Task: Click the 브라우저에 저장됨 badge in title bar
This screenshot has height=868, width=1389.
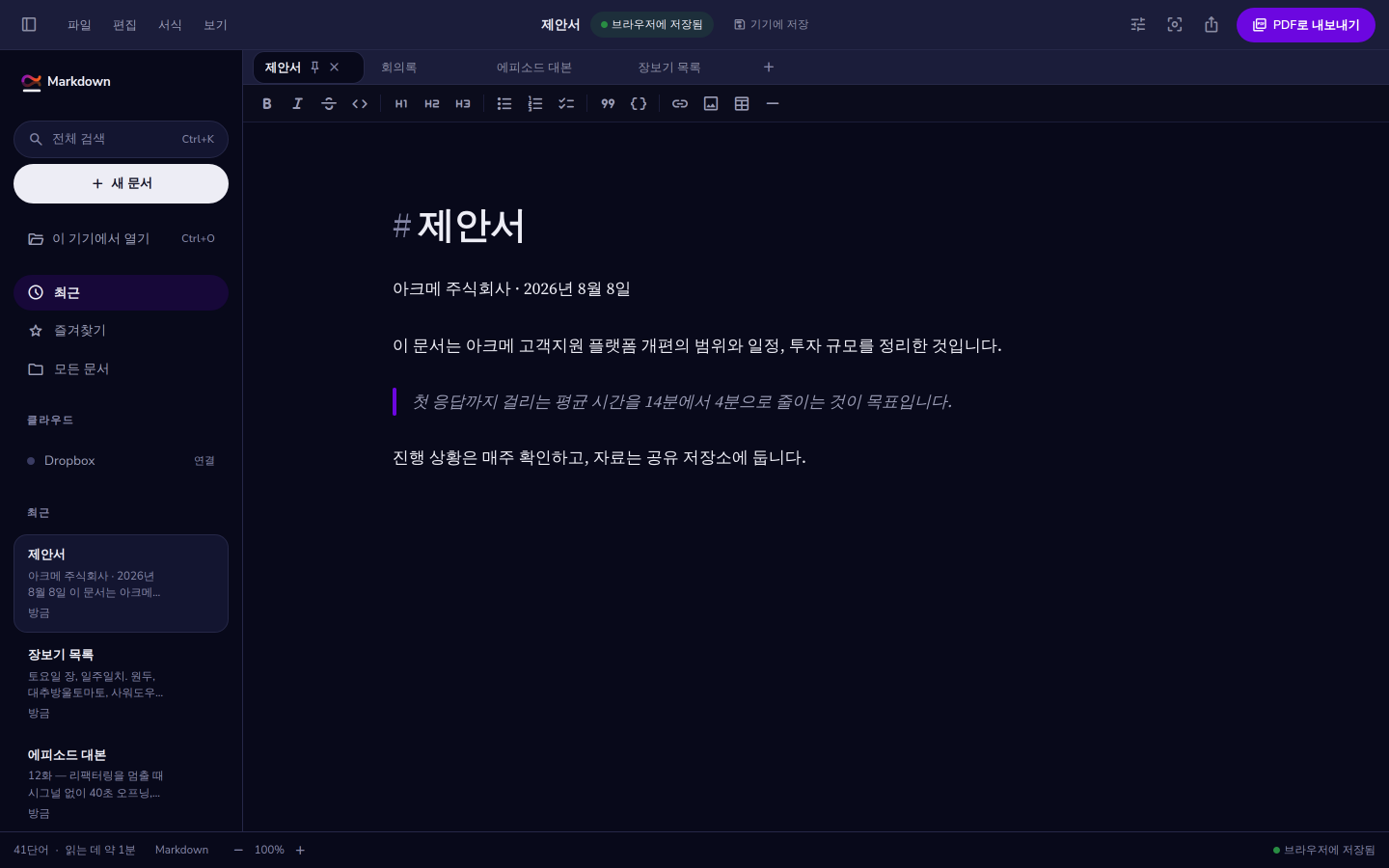Action: pos(652,24)
